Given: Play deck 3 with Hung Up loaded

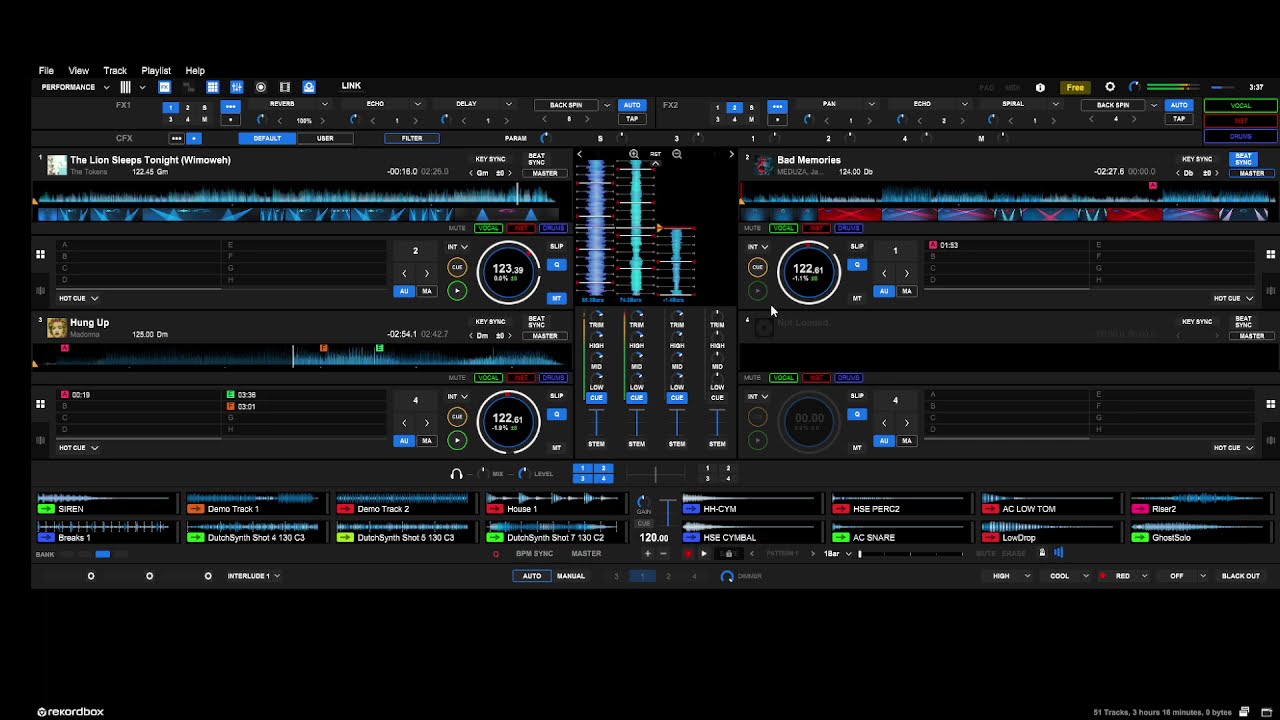Looking at the screenshot, I should [457, 440].
